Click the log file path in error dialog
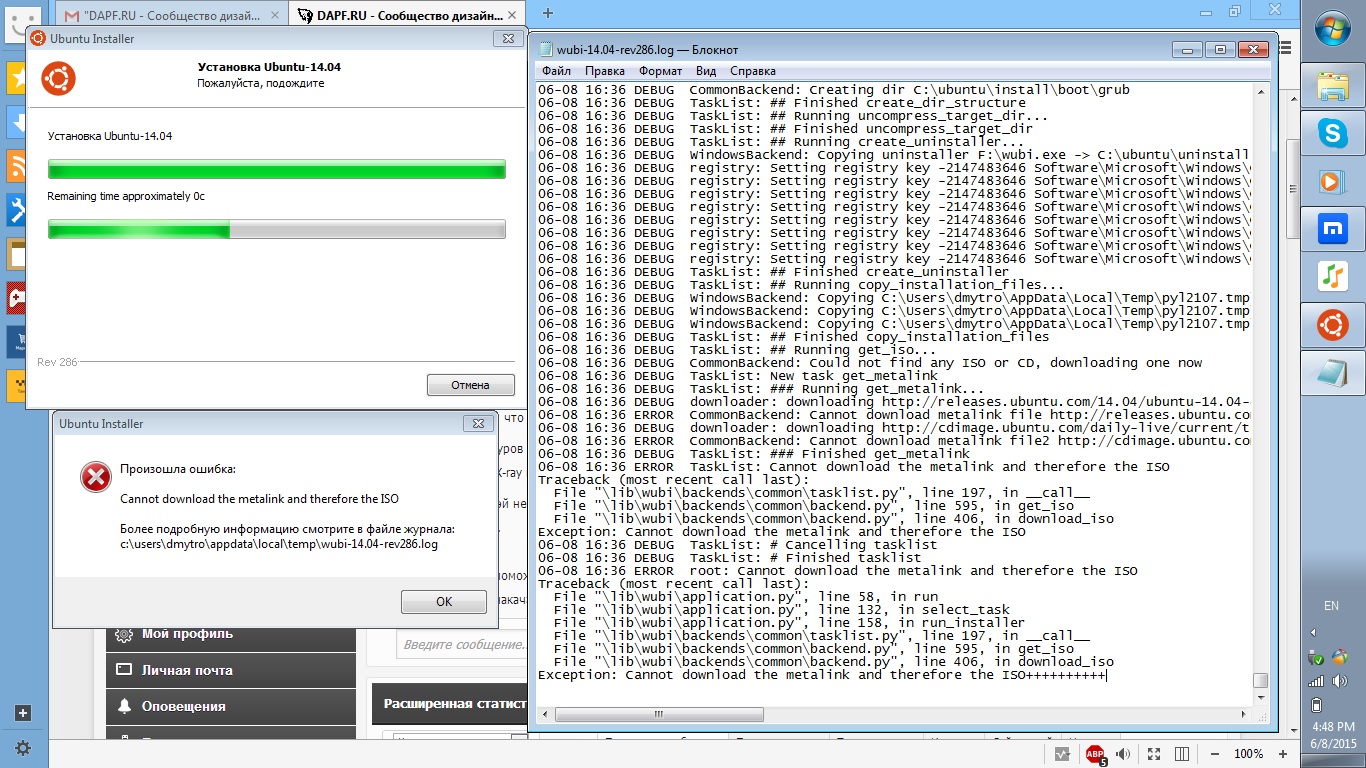1366x768 pixels. 279,544
